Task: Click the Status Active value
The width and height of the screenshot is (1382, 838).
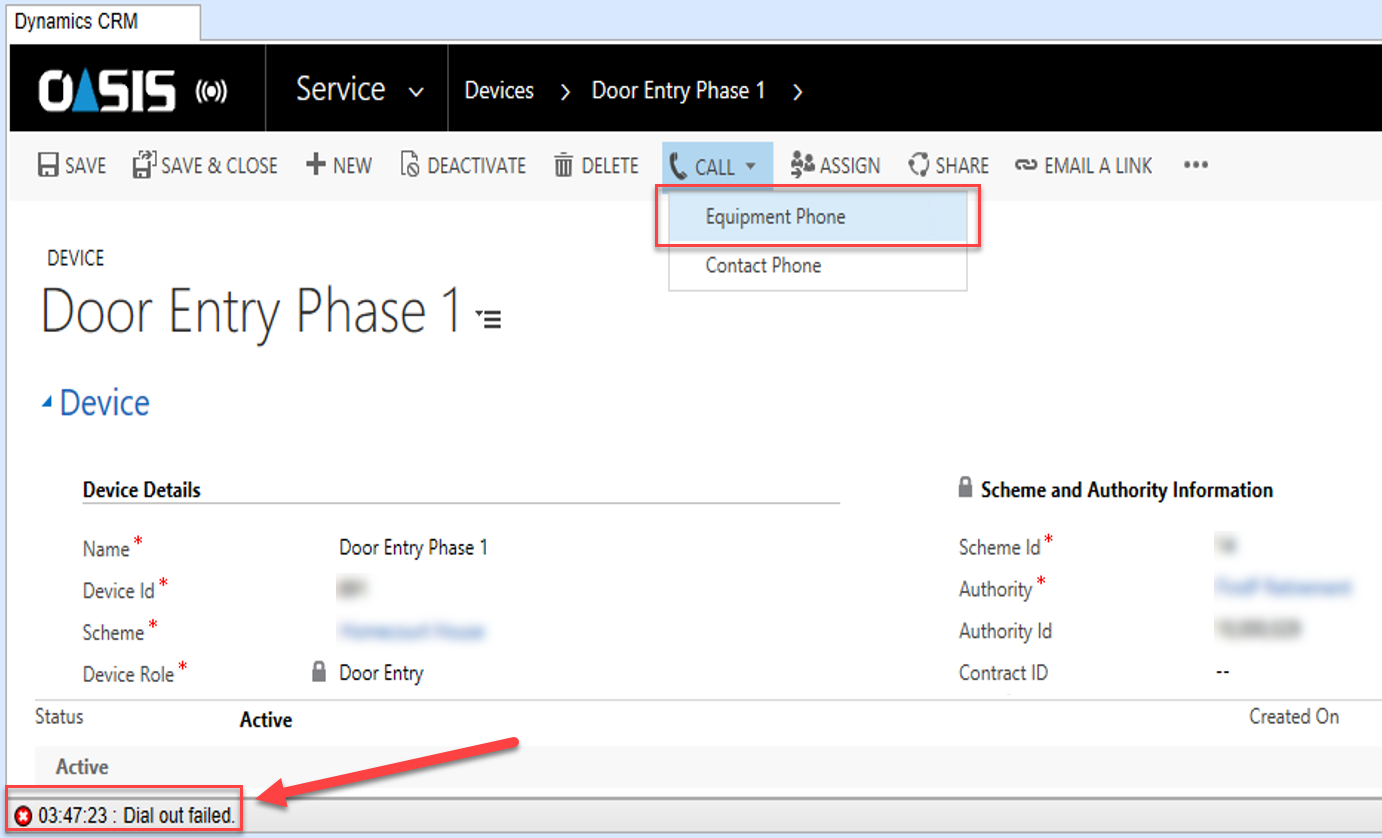Action: tap(266, 720)
